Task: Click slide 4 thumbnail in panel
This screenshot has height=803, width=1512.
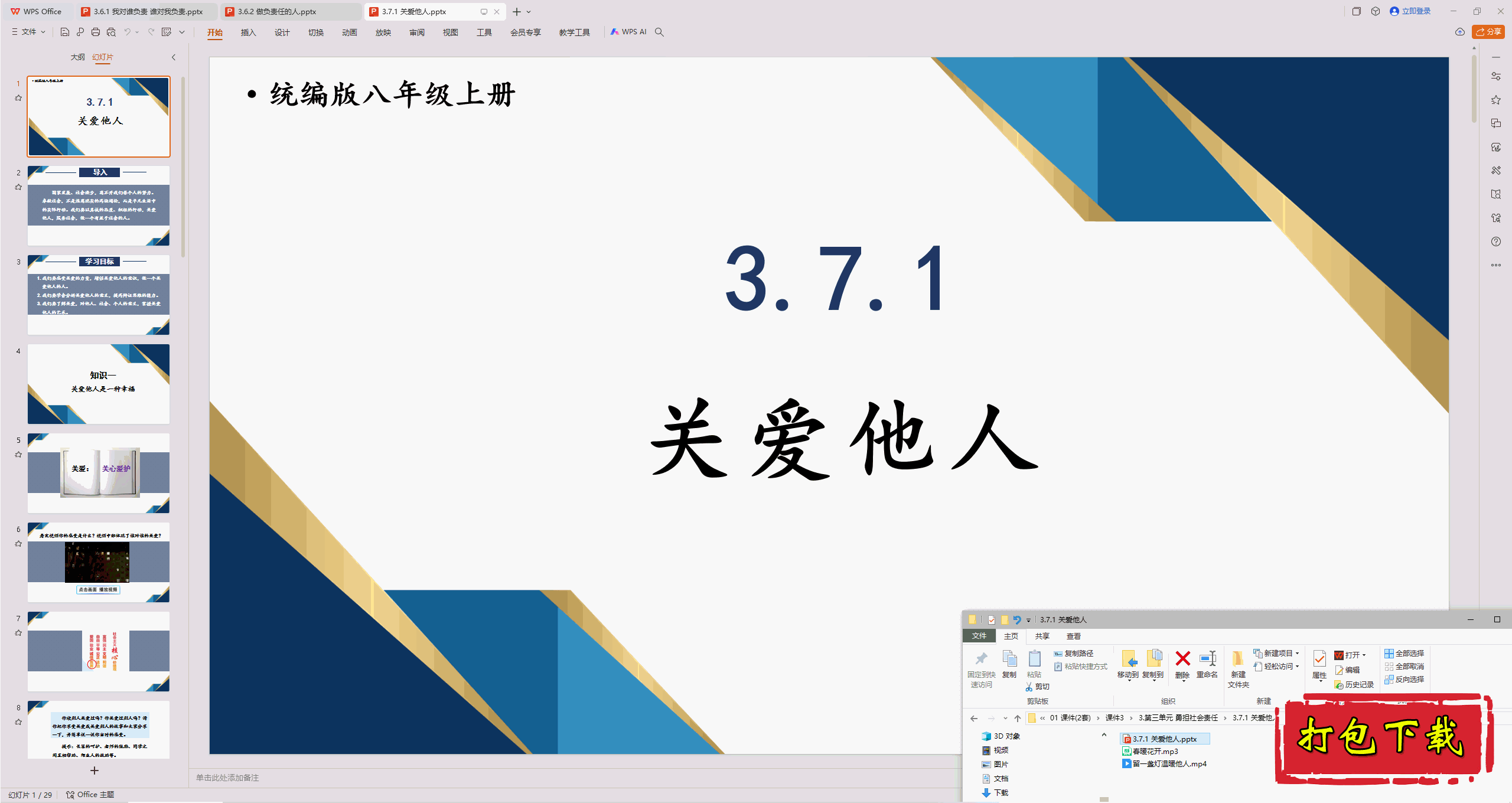Action: (97, 383)
